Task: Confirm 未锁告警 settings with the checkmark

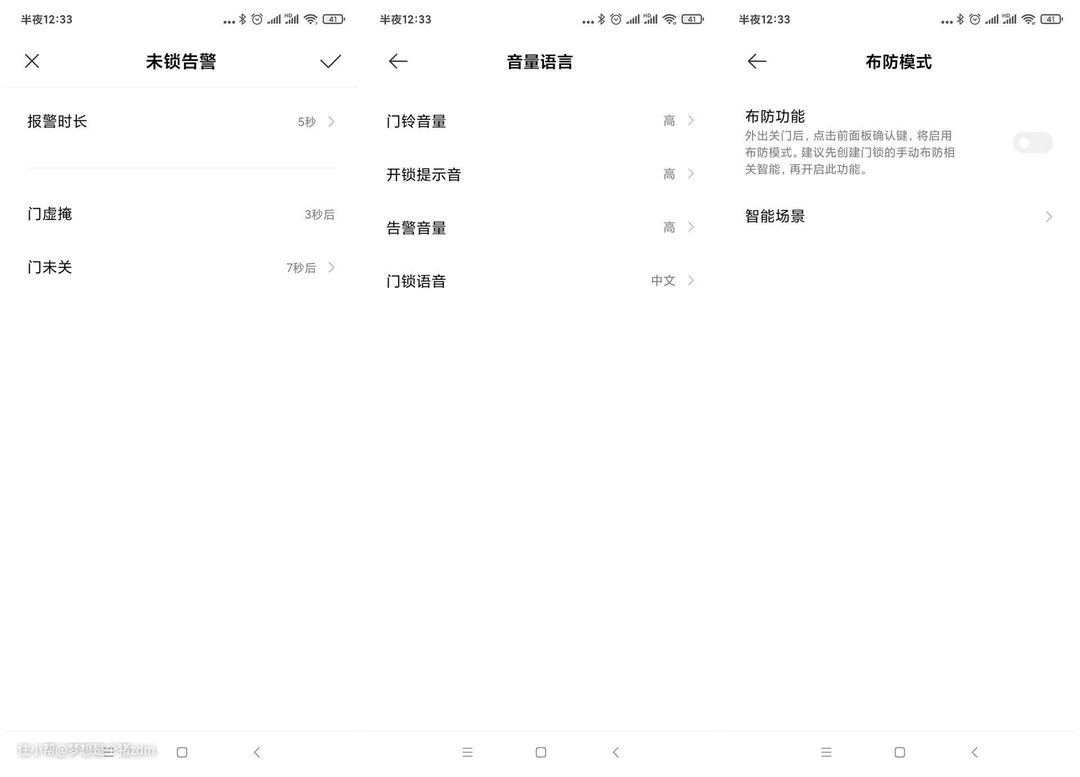Action: tap(330, 61)
